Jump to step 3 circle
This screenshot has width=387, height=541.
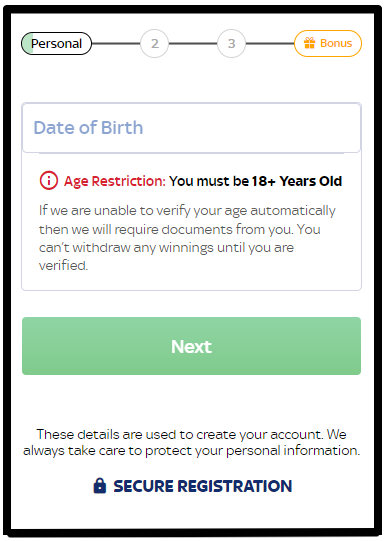point(231,43)
